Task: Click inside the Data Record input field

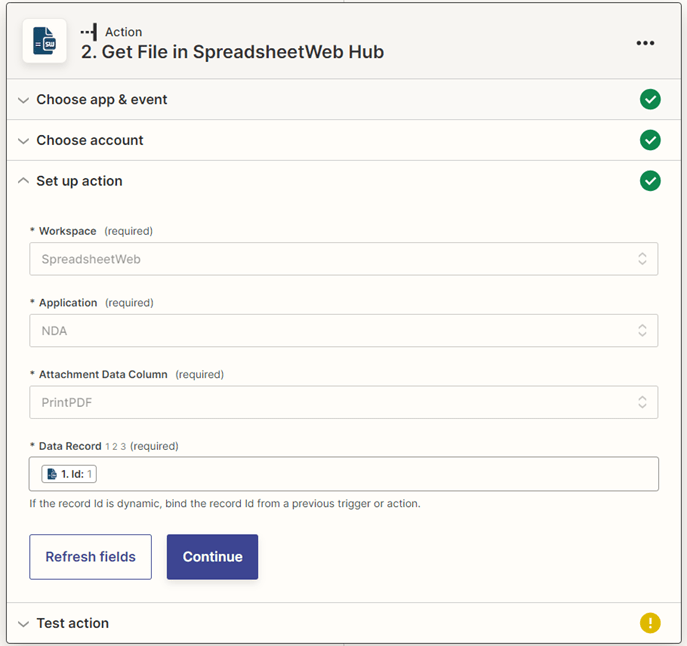Action: 344,474
